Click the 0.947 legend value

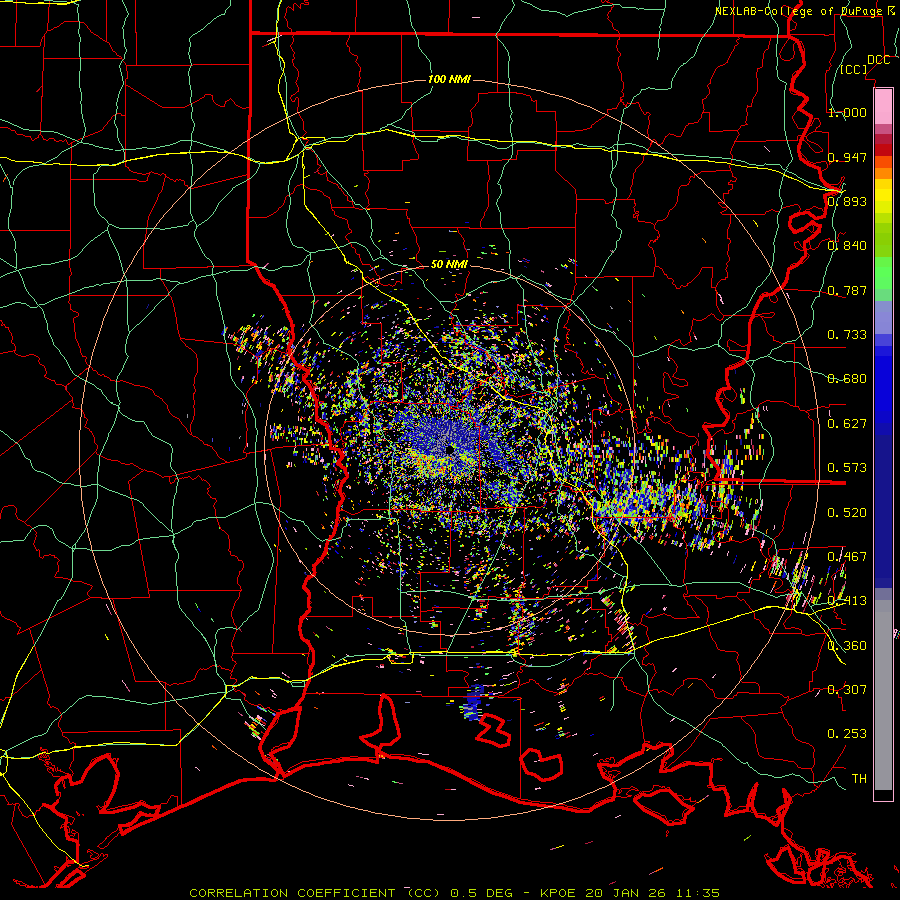pyautogui.click(x=847, y=157)
